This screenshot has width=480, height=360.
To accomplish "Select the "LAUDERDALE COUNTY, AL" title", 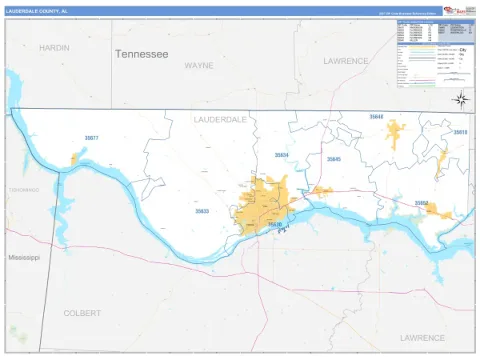I will pyautogui.click(x=37, y=11).
